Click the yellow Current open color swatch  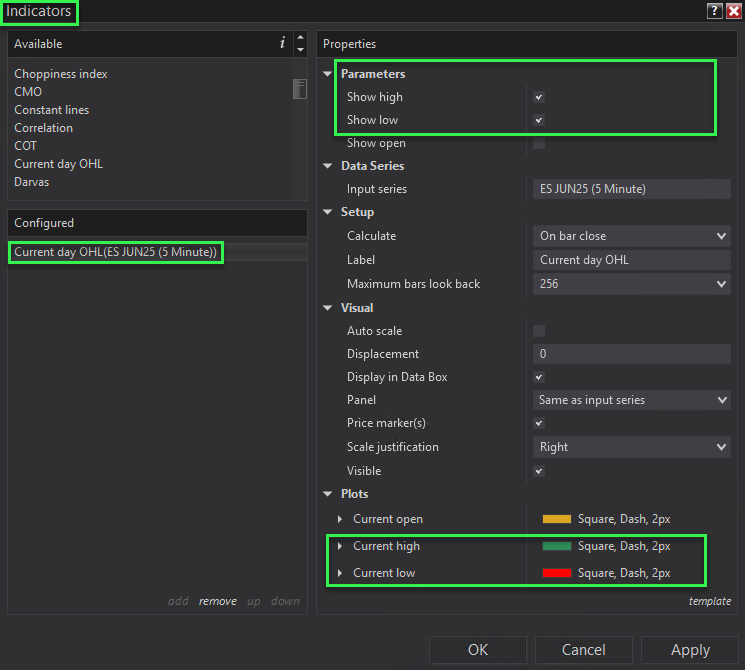click(x=556, y=519)
